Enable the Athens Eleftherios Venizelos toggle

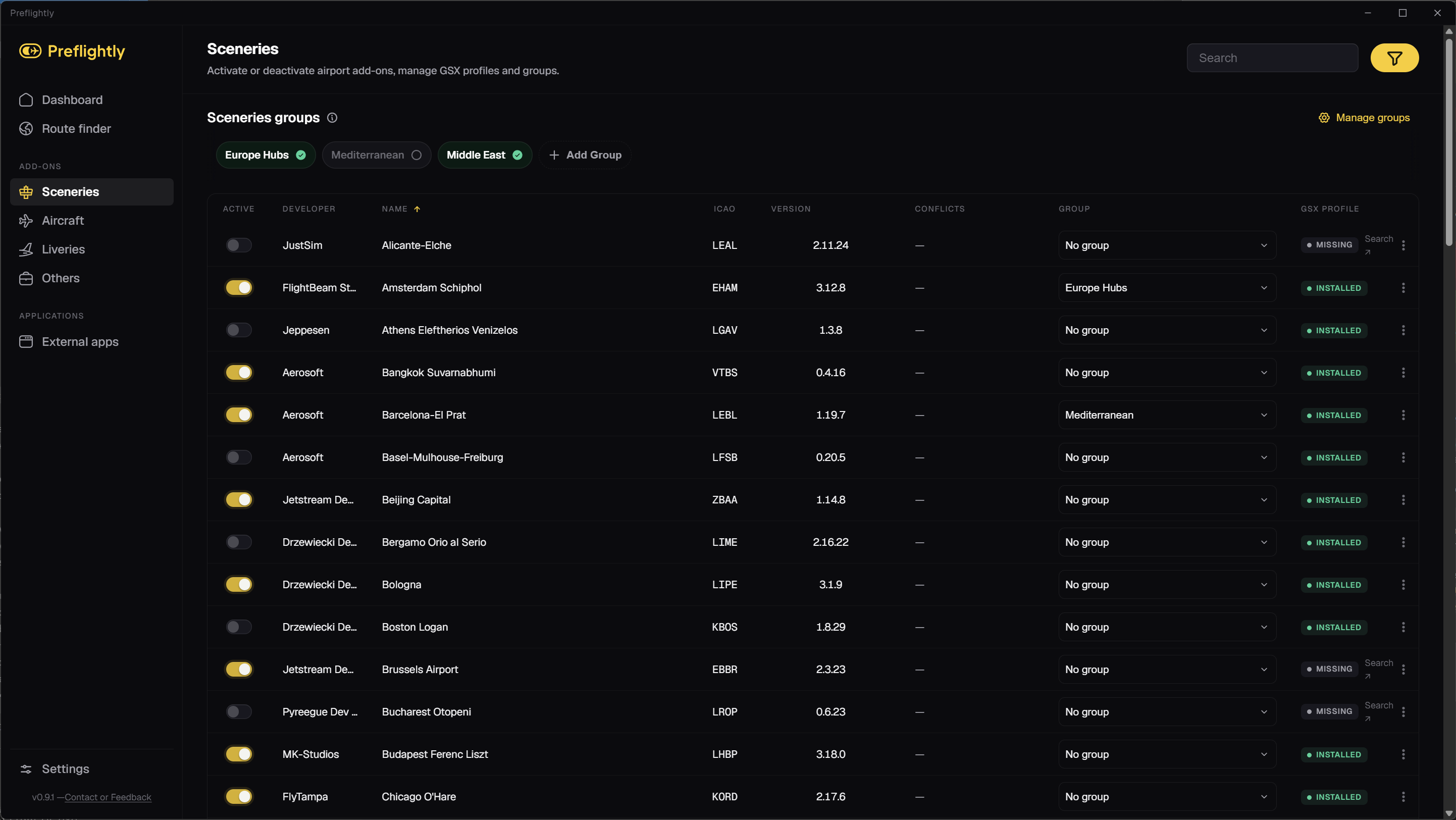pos(238,330)
